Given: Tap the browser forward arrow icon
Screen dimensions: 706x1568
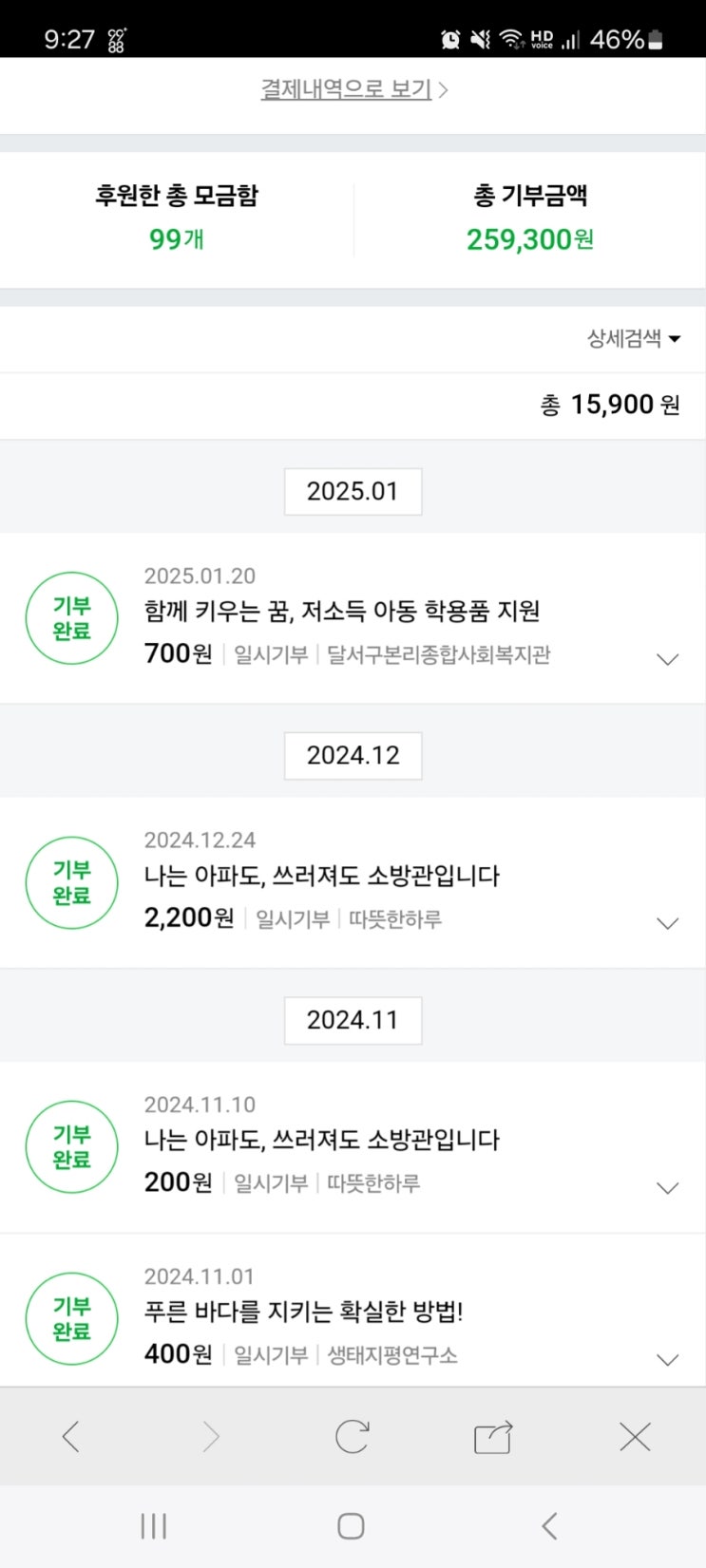Looking at the screenshot, I should [211, 1436].
